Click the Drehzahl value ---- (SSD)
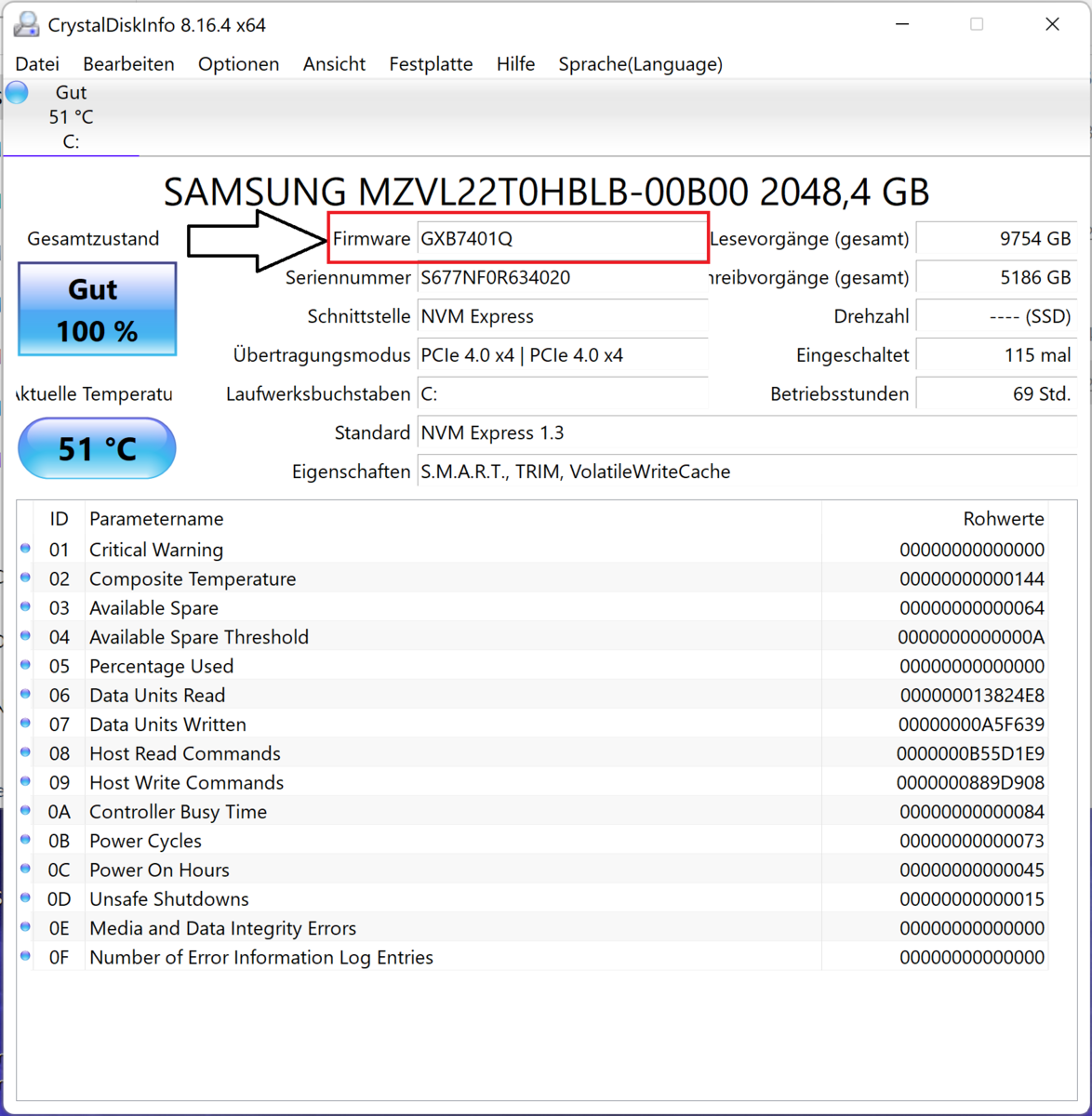Screen dimensions: 1092x1116 coord(997,317)
